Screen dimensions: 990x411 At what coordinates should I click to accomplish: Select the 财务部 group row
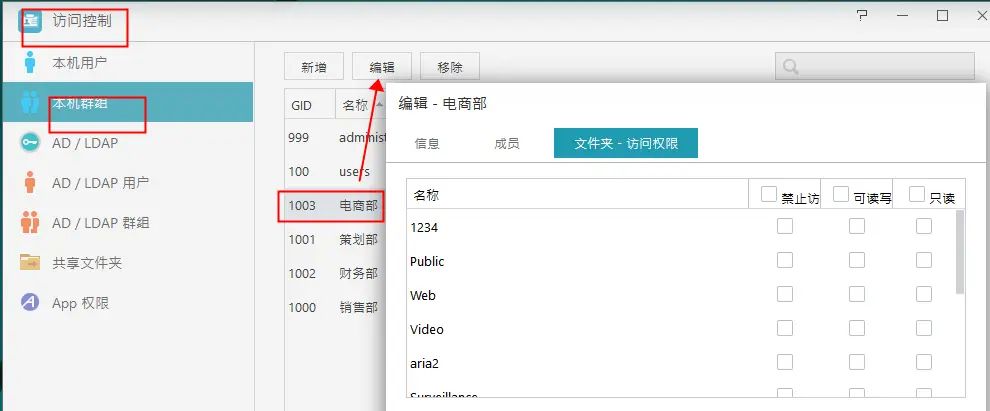point(335,273)
